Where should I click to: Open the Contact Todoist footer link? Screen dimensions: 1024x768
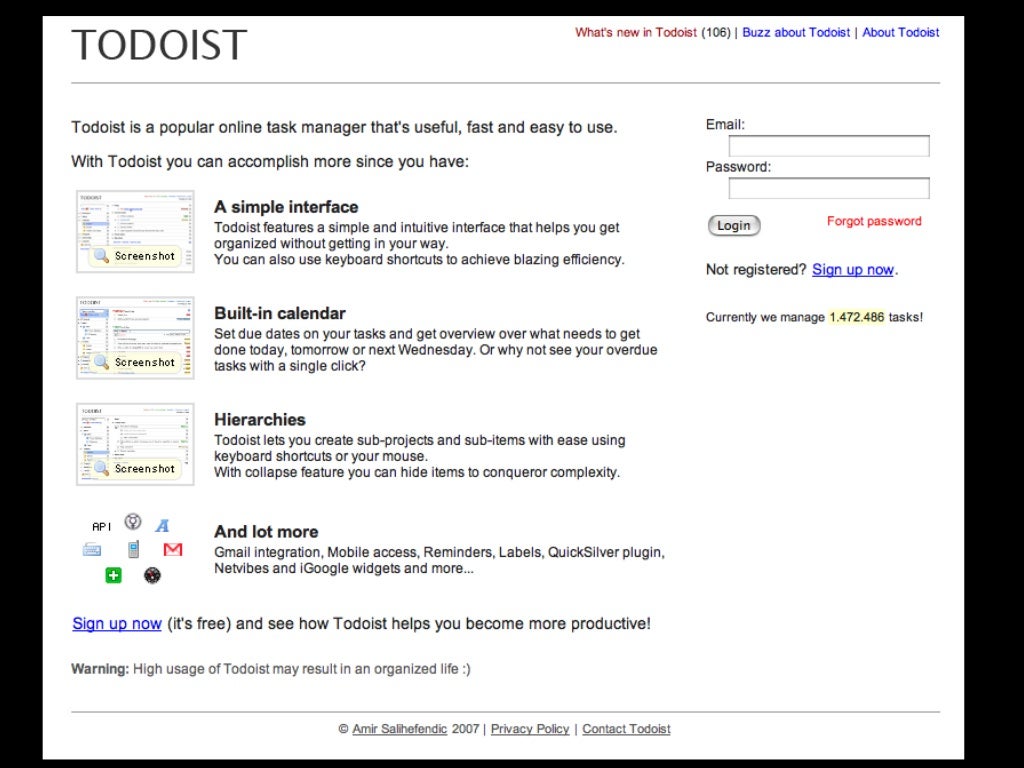[626, 729]
